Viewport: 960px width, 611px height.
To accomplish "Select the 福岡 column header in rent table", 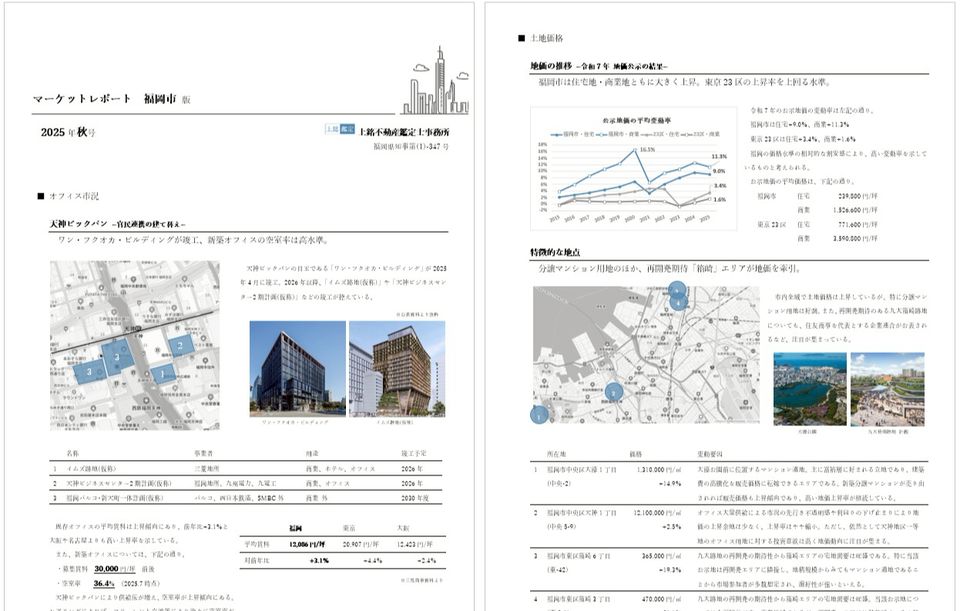I will click(296, 526).
